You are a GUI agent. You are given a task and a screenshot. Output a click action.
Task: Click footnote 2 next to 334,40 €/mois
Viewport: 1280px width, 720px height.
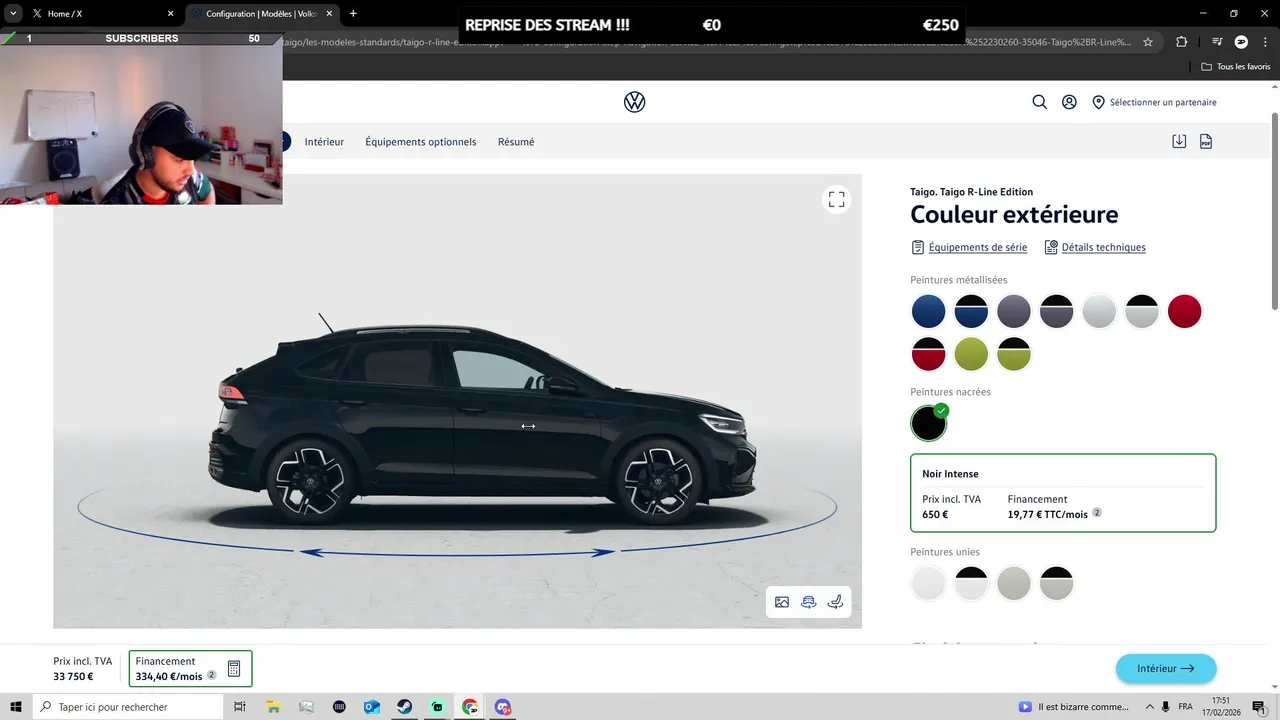click(211, 676)
